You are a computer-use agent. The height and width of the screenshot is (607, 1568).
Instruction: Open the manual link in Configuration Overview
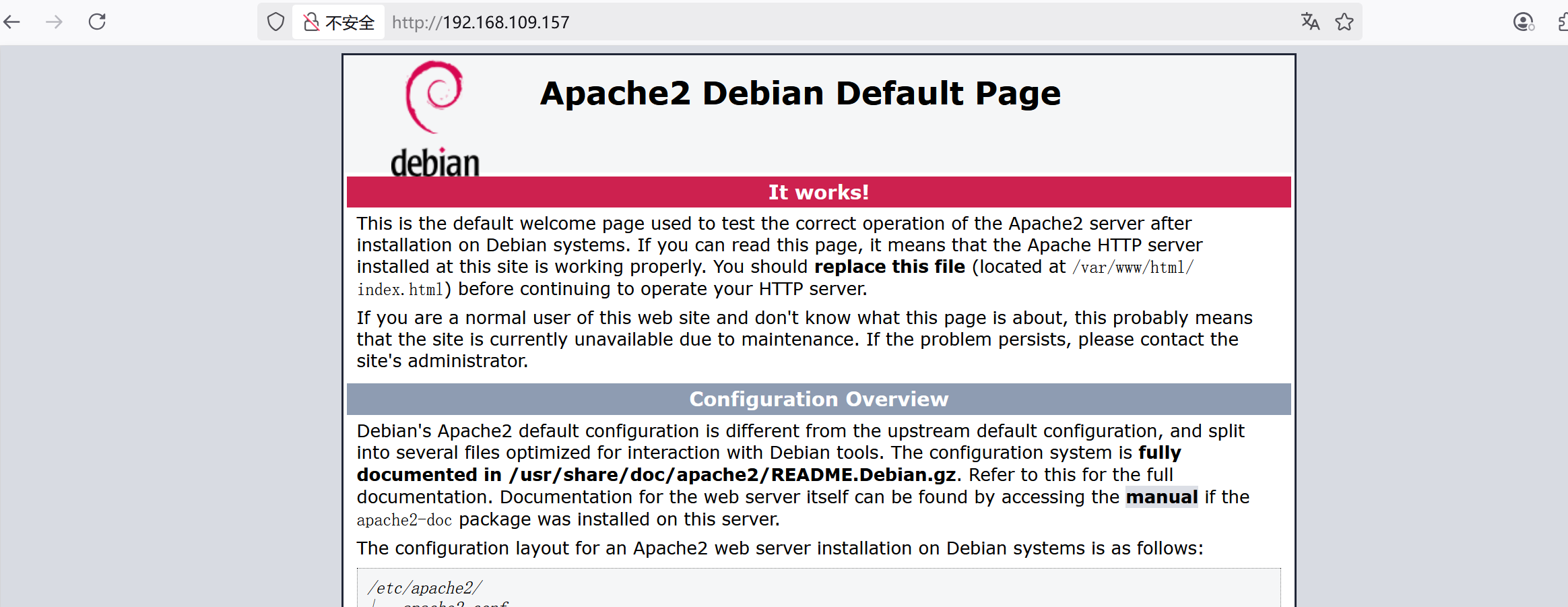(x=1162, y=497)
